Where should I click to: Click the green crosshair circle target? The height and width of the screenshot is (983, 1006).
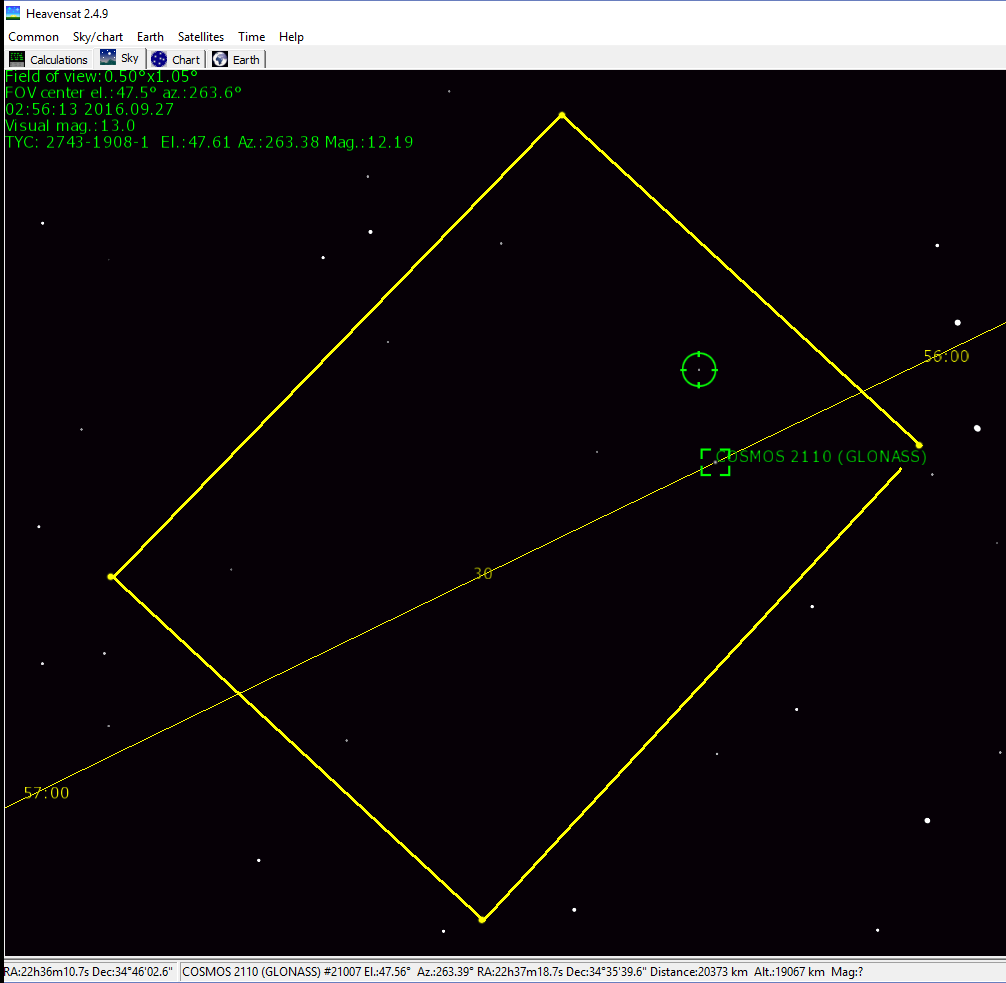point(699,369)
